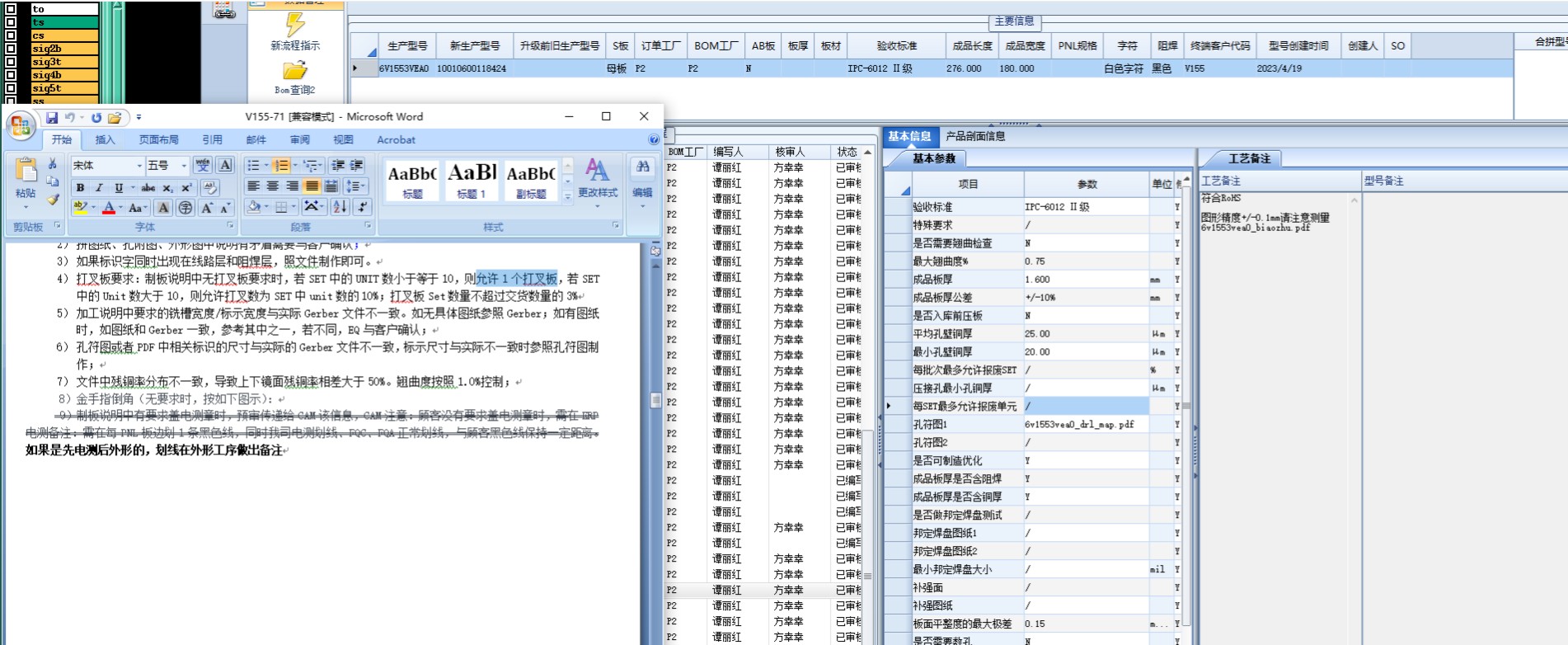Screen dimensions: 1568x645
Task: Open Word help with the question mark
Action: click(x=654, y=140)
